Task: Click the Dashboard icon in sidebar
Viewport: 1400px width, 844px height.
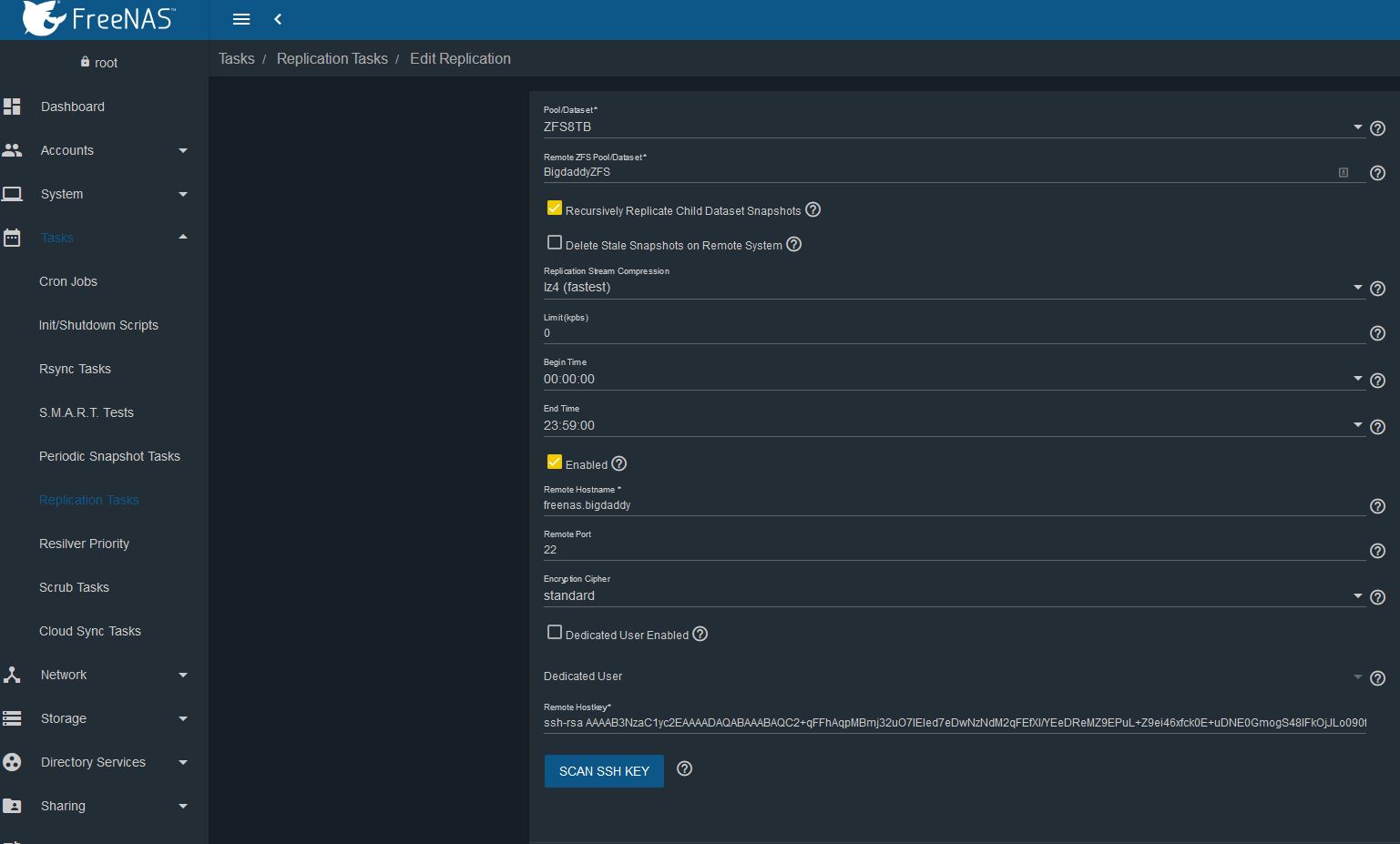Action: pyautogui.click(x=13, y=107)
